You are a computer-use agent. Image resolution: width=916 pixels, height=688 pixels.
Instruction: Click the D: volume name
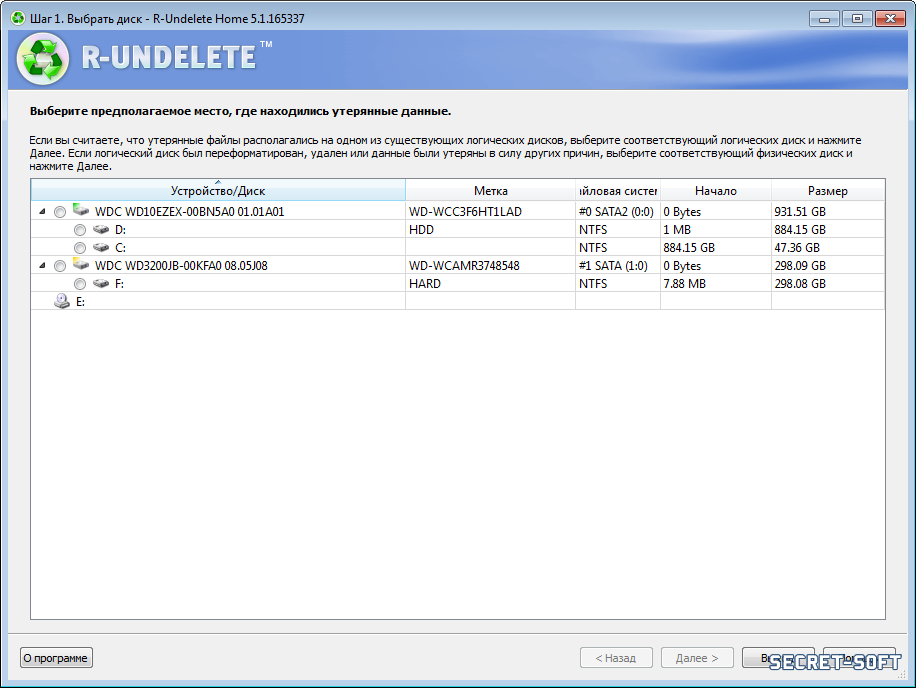click(x=120, y=230)
